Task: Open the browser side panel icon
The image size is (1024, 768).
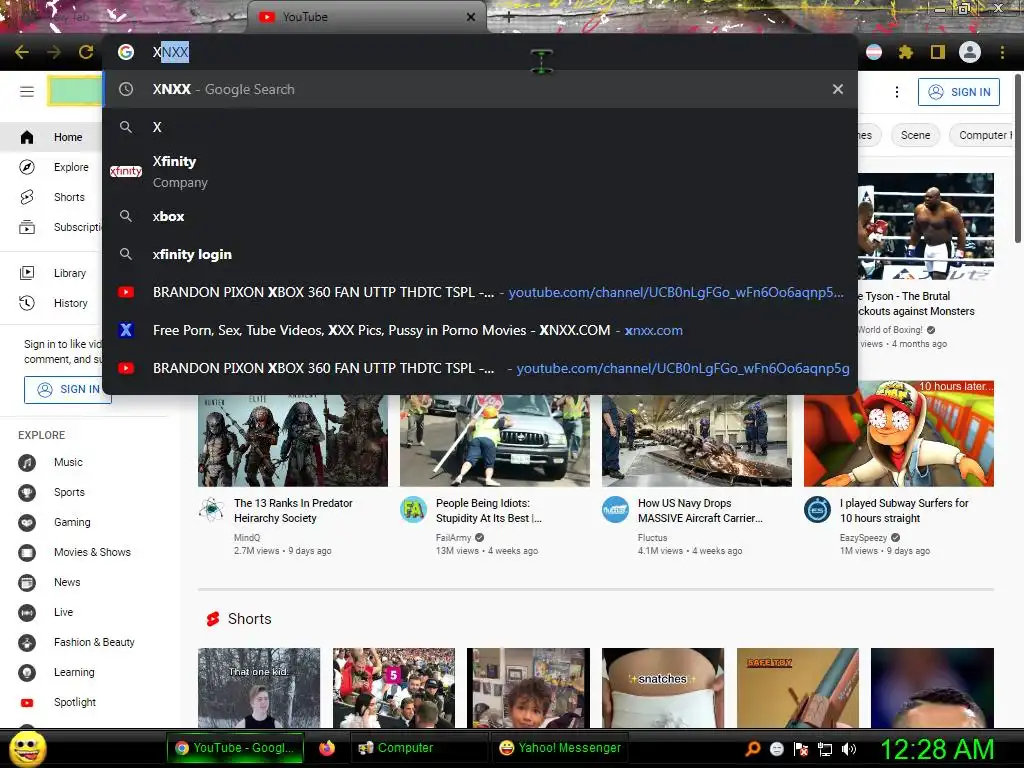Action: pos(937,52)
